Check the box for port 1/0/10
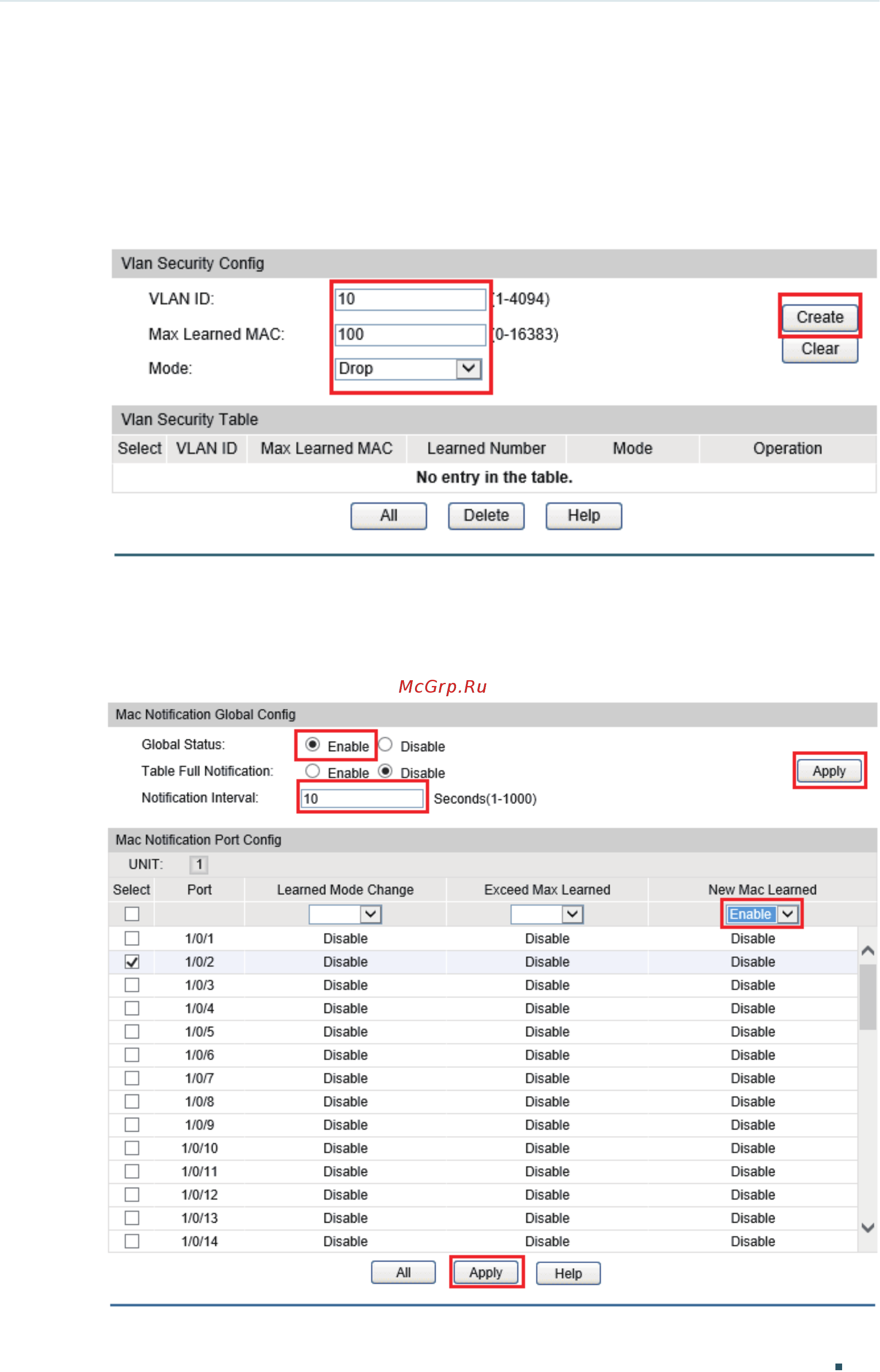Image resolution: width=880 pixels, height=1372 pixels. tap(132, 1148)
